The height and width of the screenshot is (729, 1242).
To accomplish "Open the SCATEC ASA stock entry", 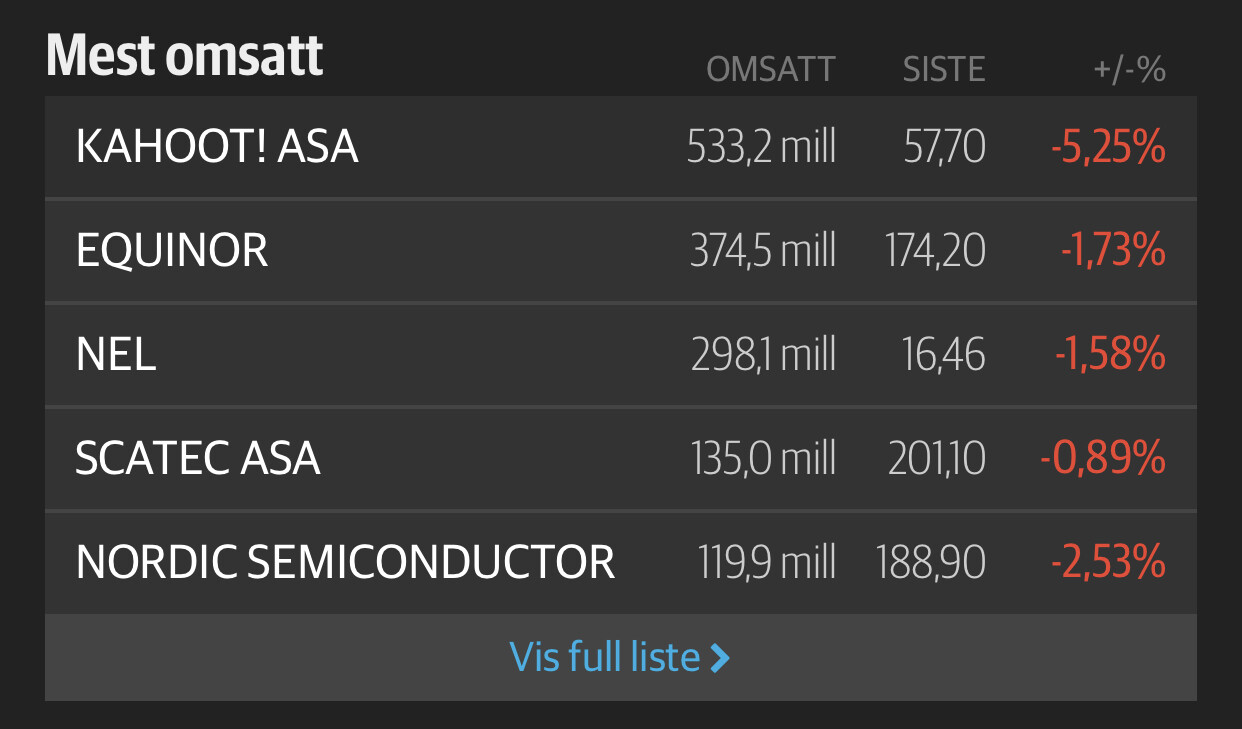I will coord(620,458).
